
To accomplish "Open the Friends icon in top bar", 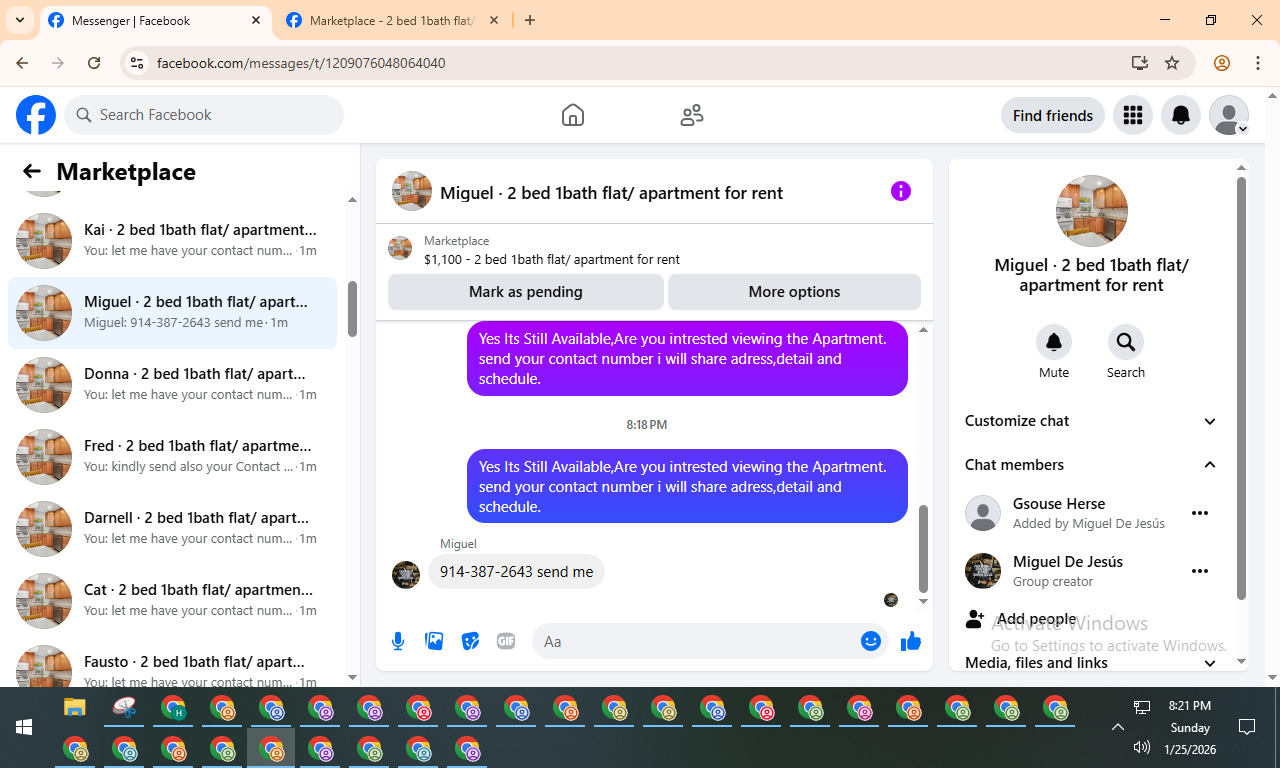I will (692, 115).
